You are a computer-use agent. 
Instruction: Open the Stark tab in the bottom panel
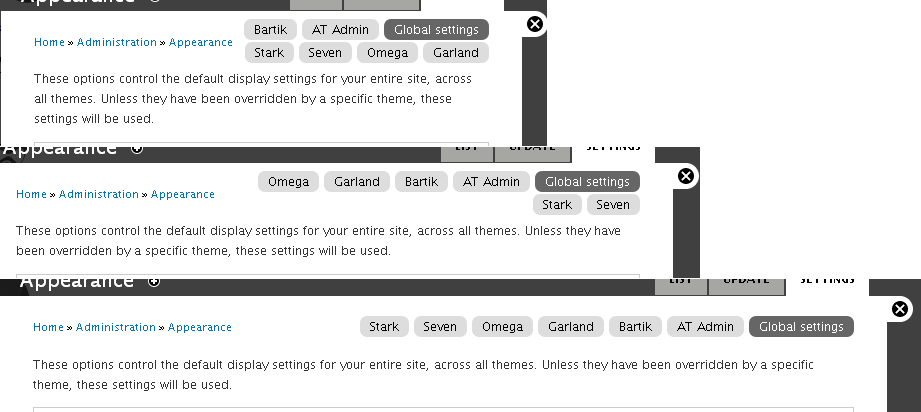point(384,327)
